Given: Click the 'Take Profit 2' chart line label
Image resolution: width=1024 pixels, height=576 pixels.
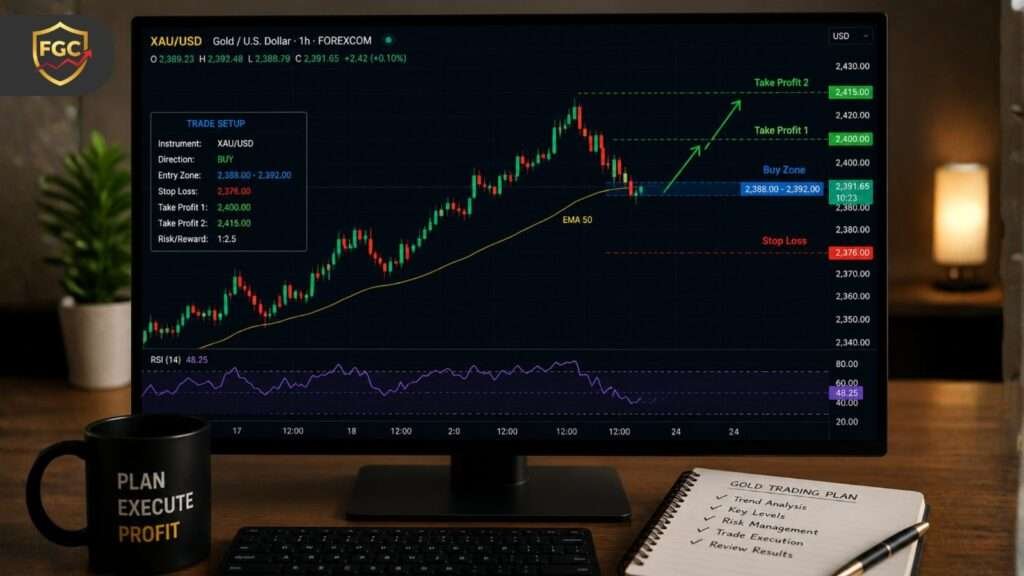Looking at the screenshot, I should pos(781,83).
